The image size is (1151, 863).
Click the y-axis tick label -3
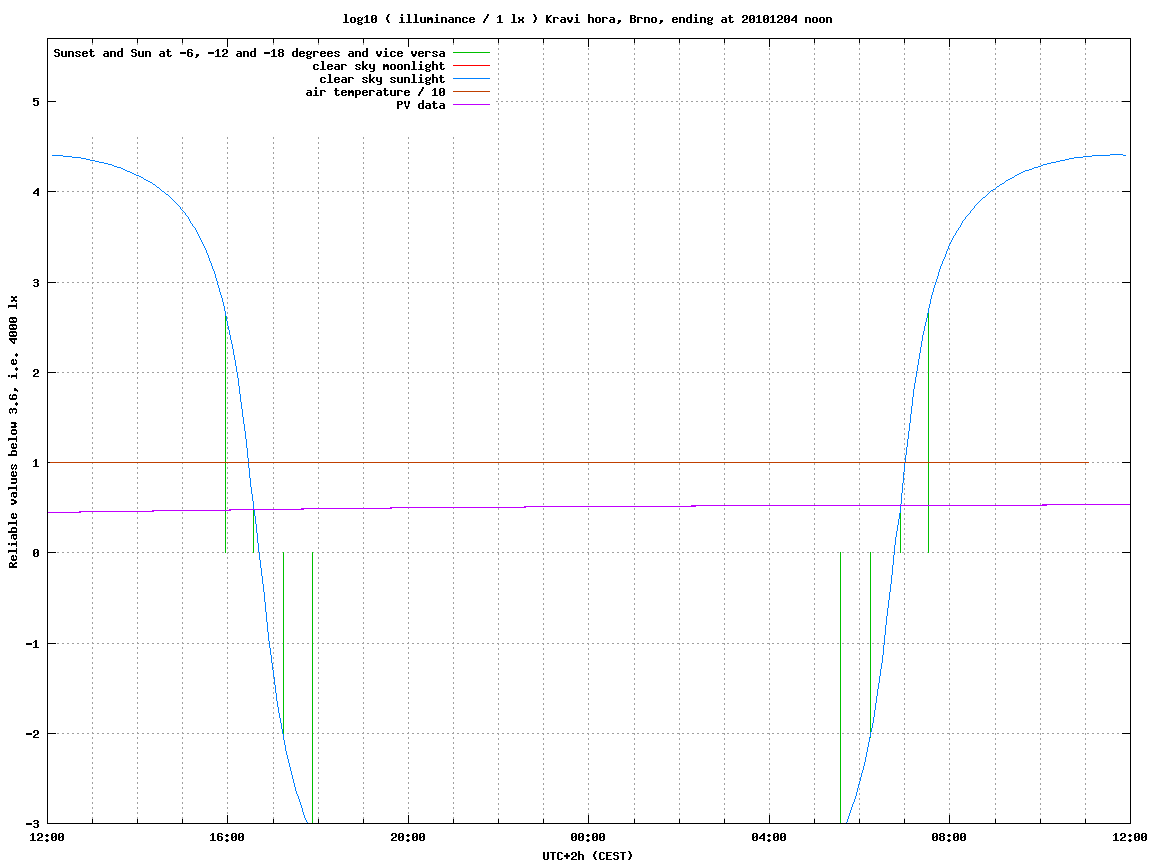(32, 824)
